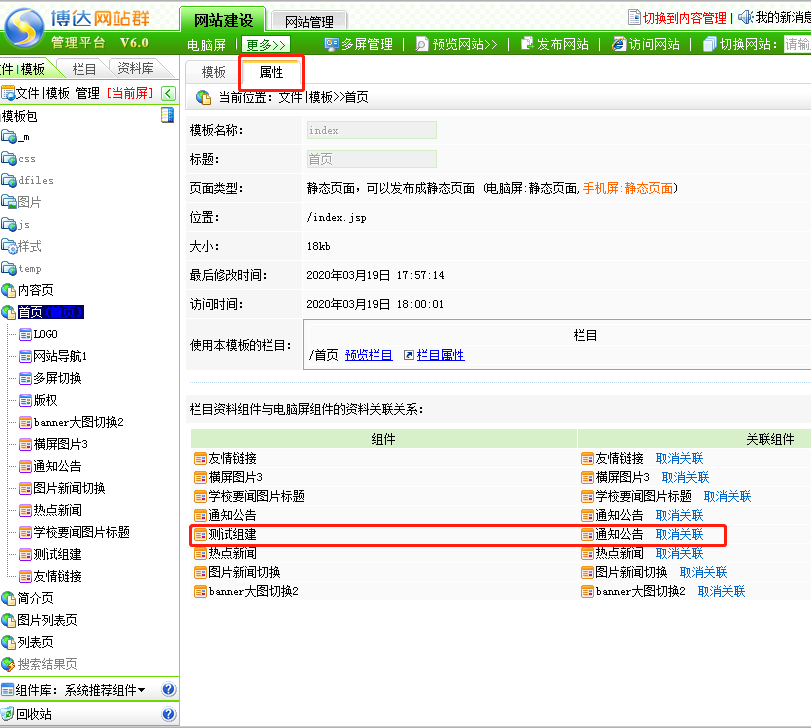Click 取消关联 for 测试组建 row
This screenshot has height=728, width=811.
[x=679, y=534]
